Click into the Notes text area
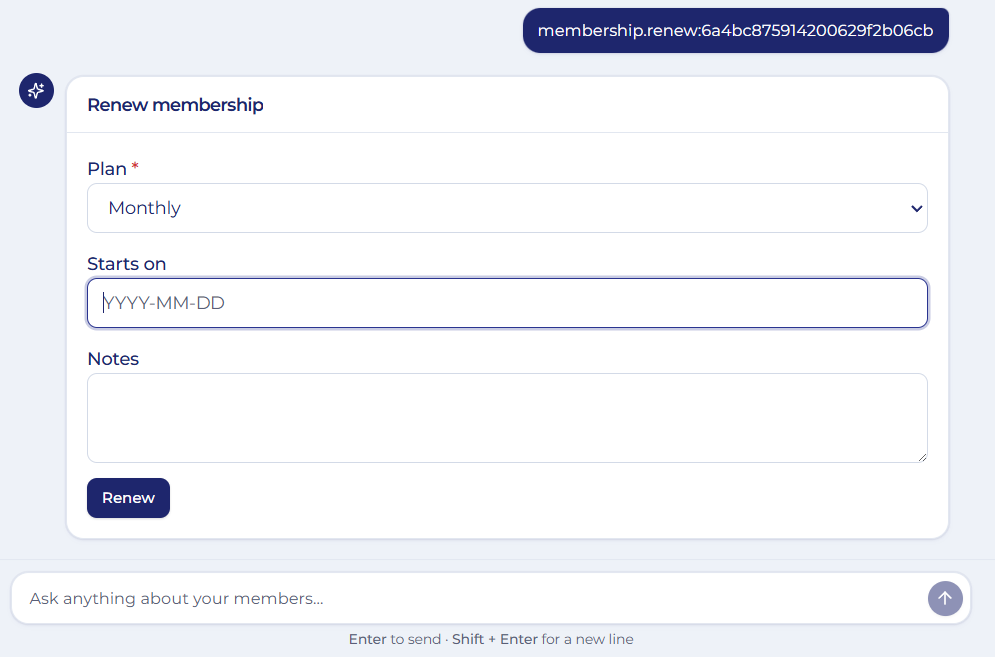995x657 pixels. tap(507, 418)
